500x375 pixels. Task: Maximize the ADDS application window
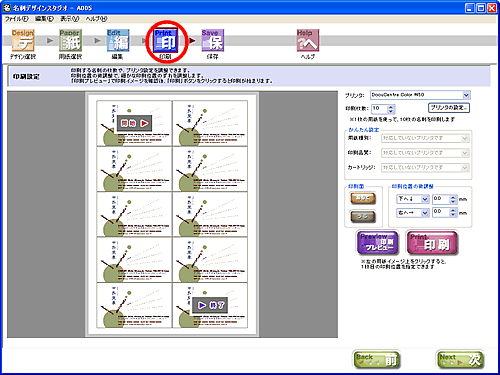tap(481, 8)
